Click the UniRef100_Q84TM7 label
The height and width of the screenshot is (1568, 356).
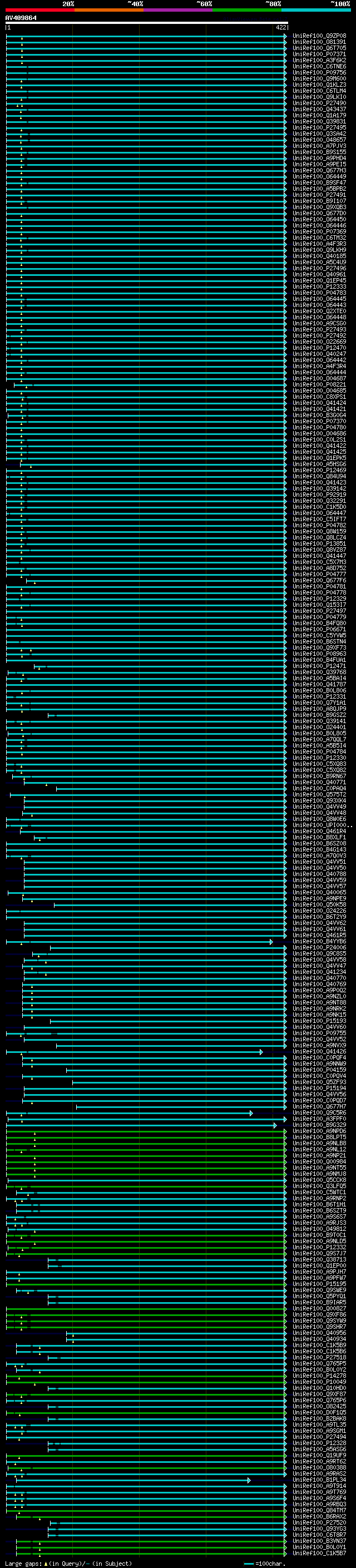click(319, 1510)
